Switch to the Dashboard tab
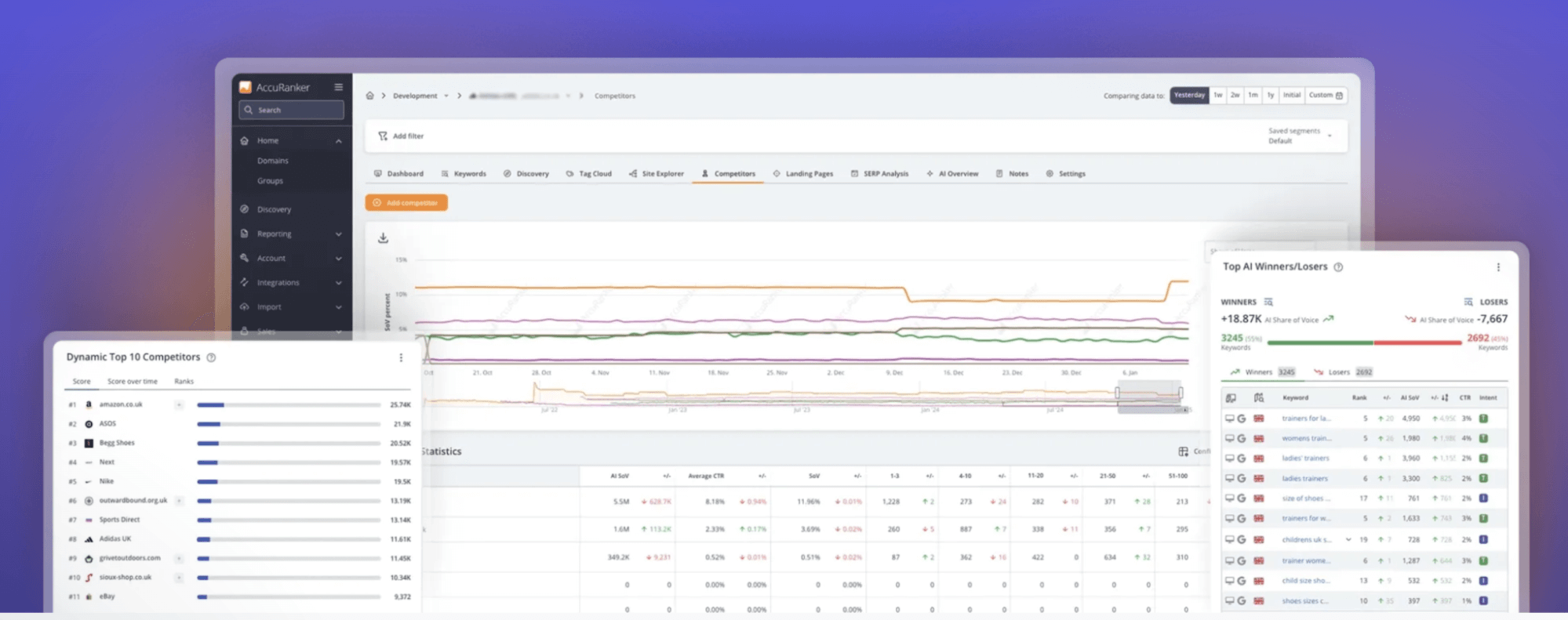1568x620 pixels. 398,174
